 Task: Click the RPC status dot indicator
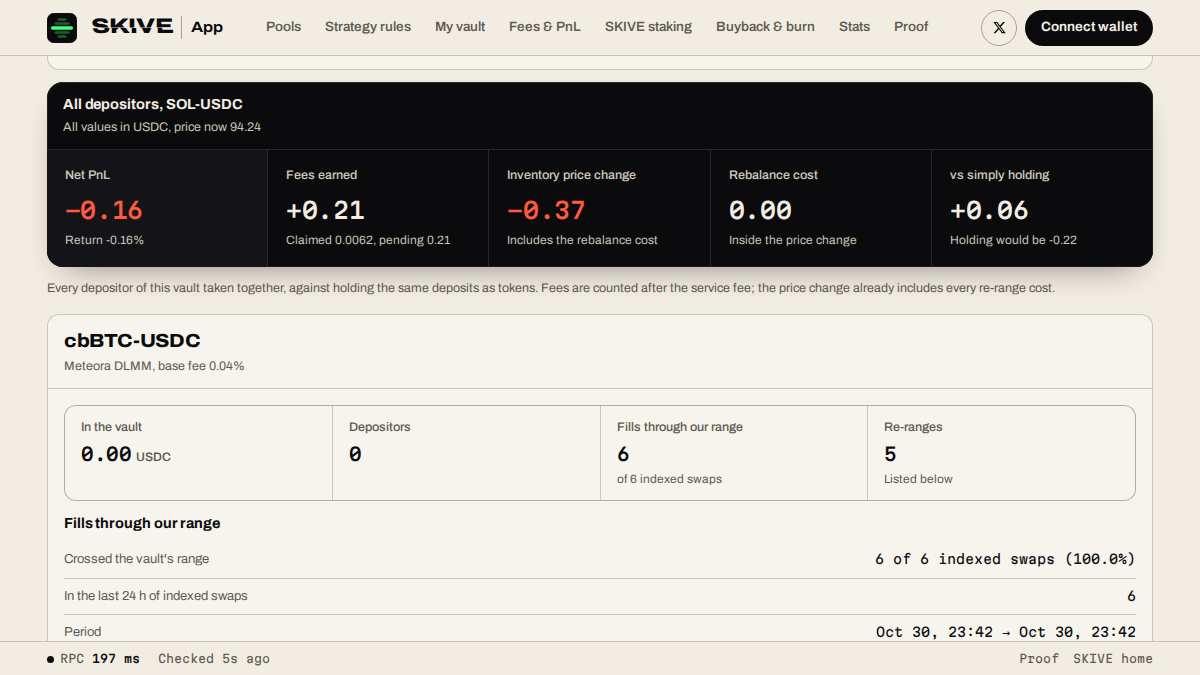click(51, 659)
